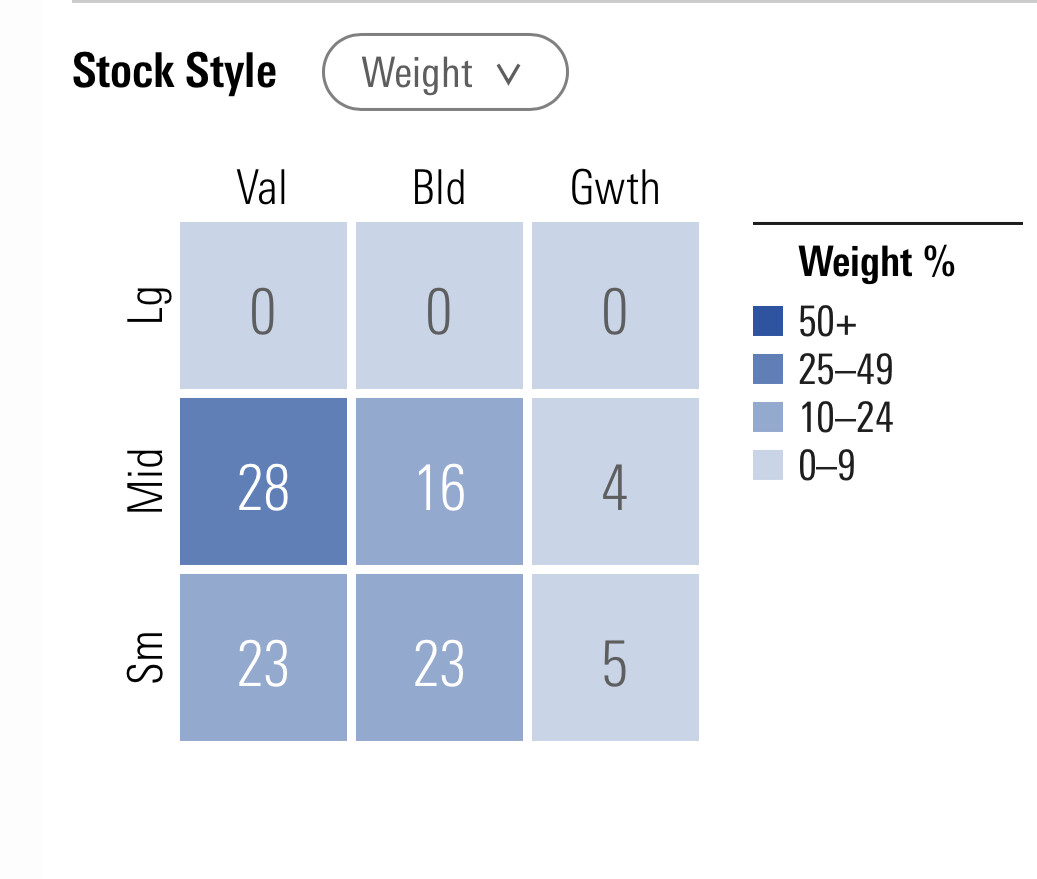Select the Large Value cell showing 0
Image resolution: width=1037 pixels, height=879 pixels.
(263, 306)
